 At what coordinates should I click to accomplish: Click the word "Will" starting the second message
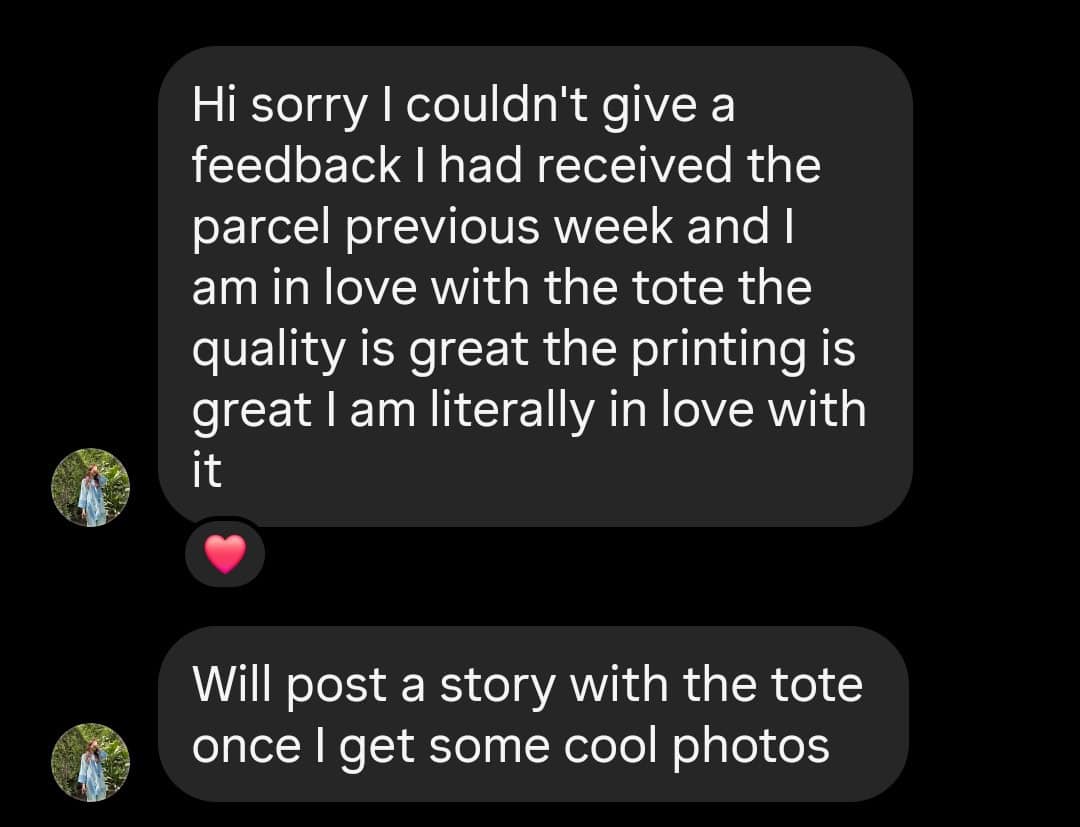[226, 685]
